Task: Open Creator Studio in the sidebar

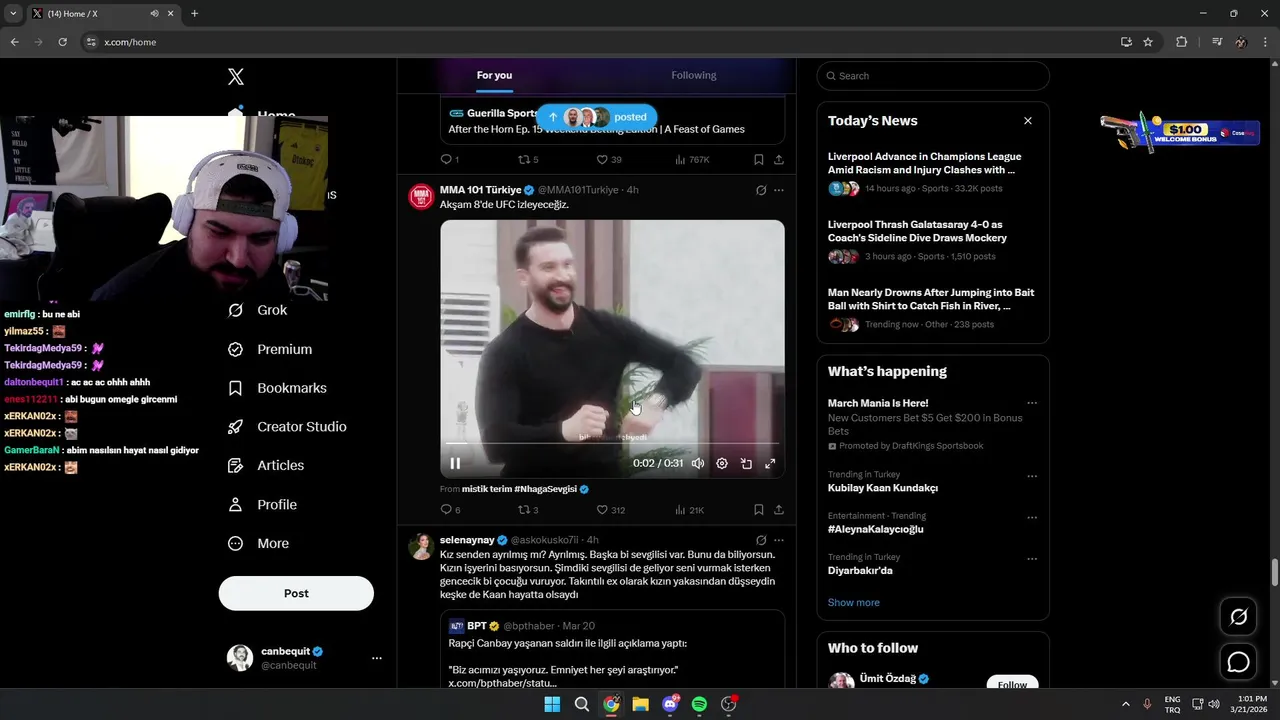Action: pos(286,426)
